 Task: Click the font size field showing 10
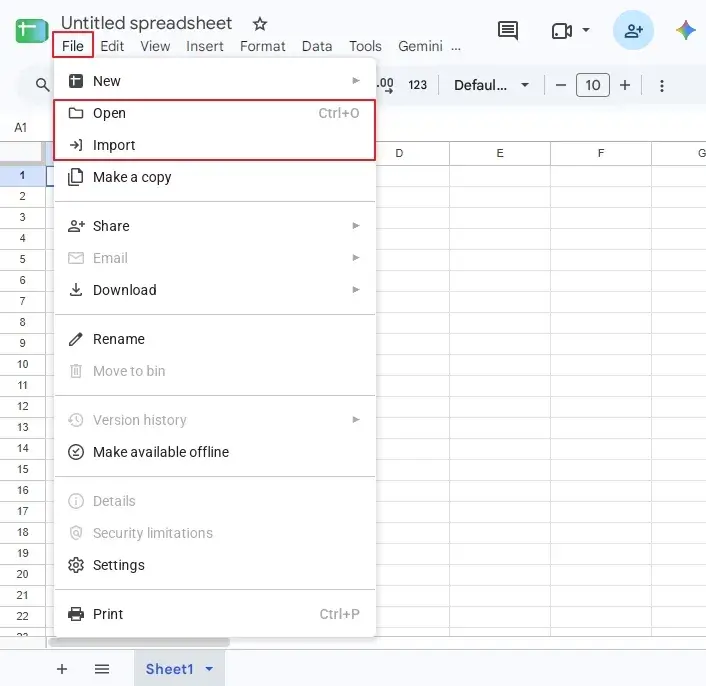click(x=593, y=85)
